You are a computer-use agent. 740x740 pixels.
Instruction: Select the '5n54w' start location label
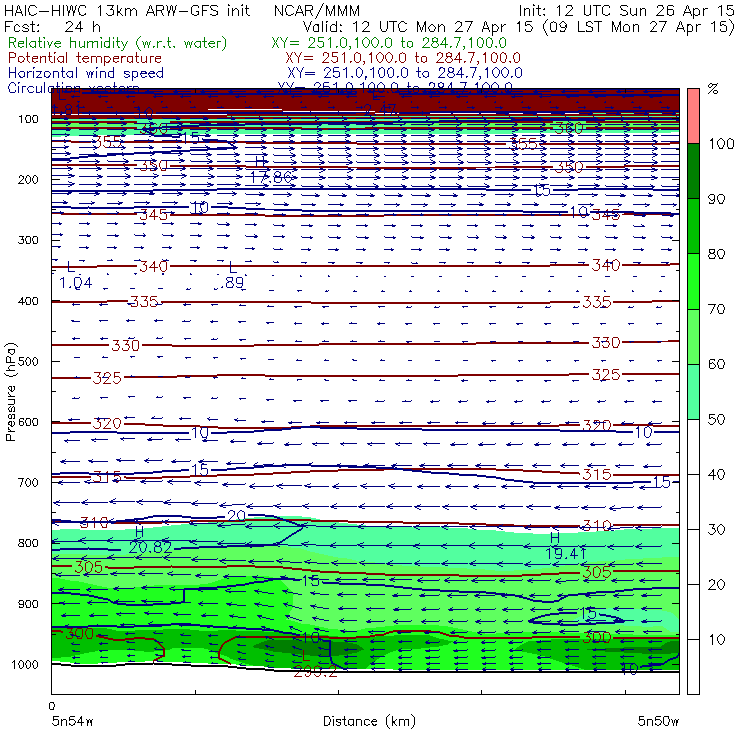tap(73, 721)
